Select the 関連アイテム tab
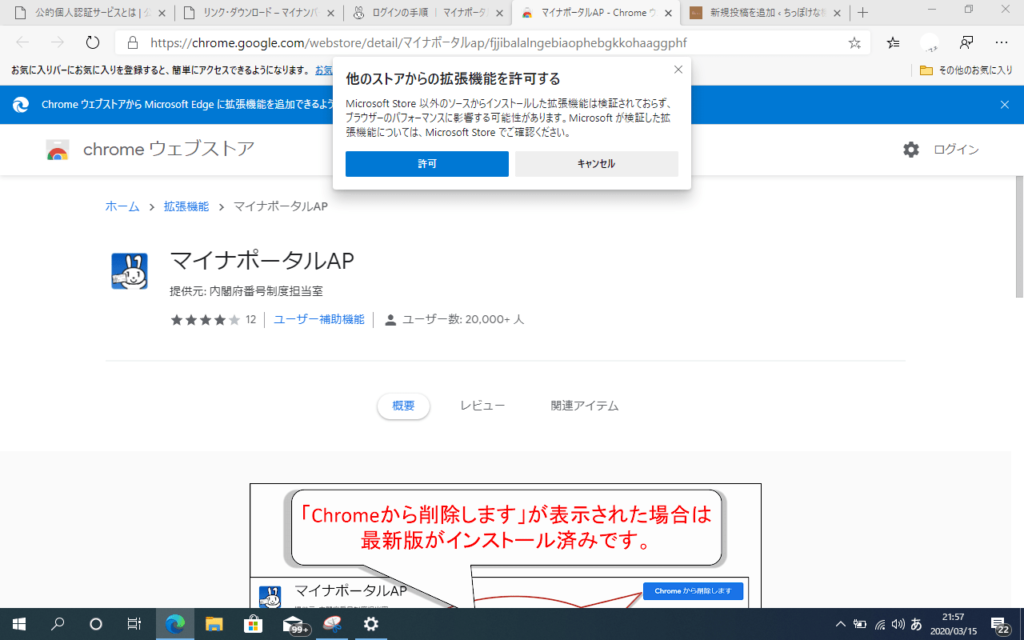 pos(584,406)
